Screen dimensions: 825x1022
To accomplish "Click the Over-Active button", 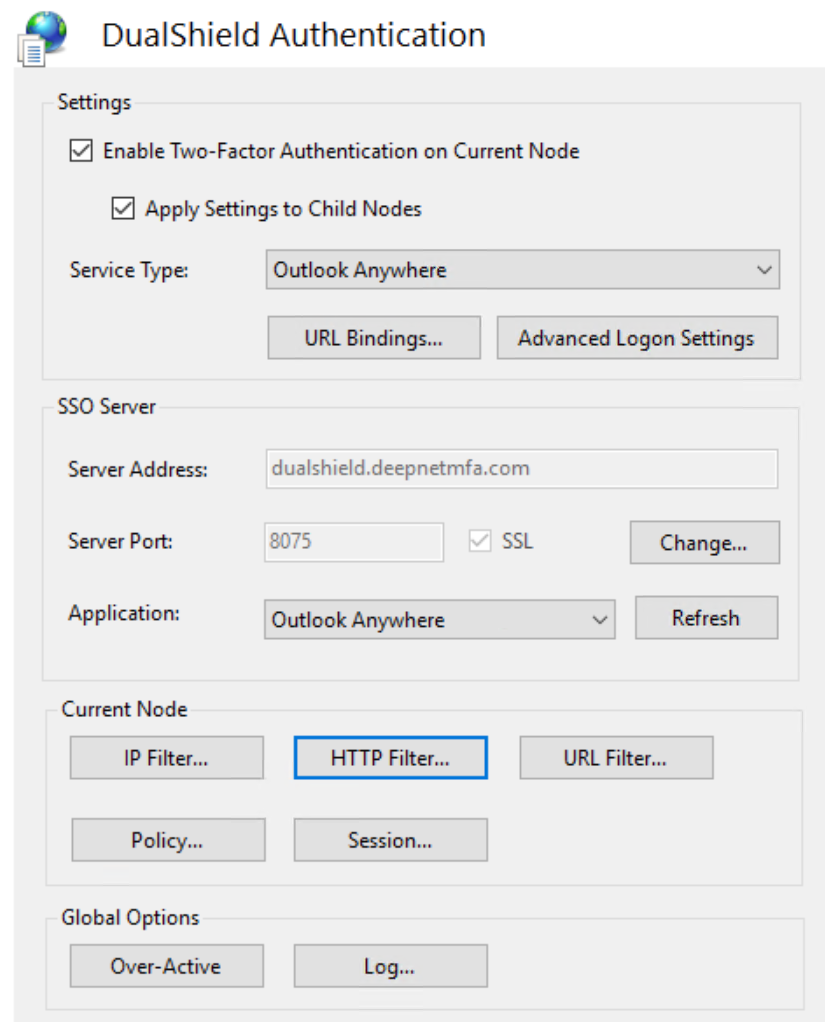I will pyautogui.click(x=166, y=967).
